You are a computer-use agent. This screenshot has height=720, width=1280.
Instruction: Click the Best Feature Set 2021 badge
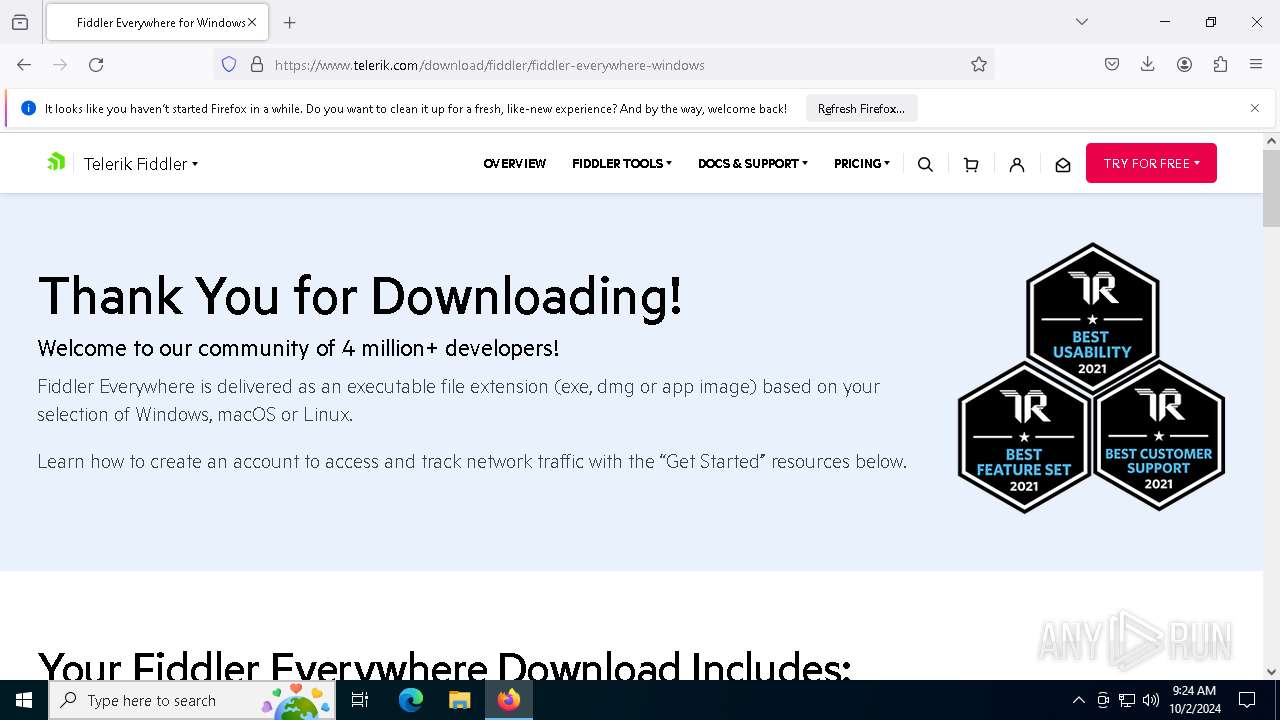[x=1024, y=438]
